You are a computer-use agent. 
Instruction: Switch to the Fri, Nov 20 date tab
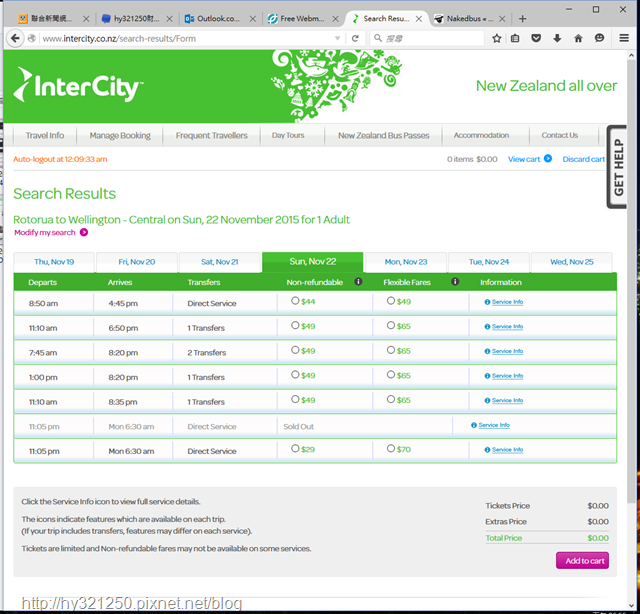tap(137, 262)
